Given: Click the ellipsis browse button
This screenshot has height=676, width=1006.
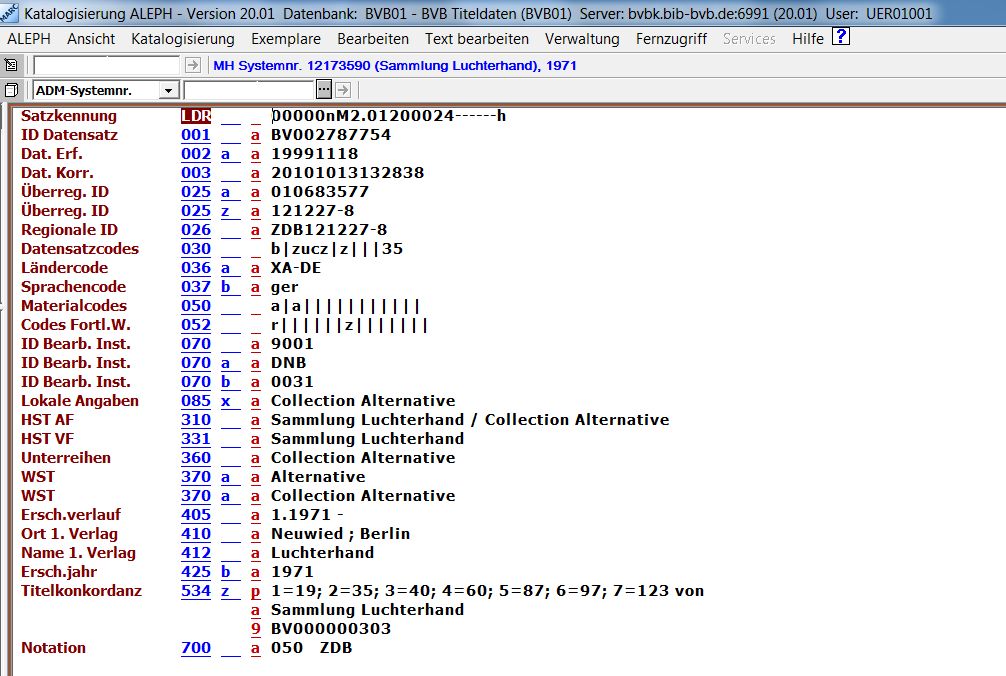Looking at the screenshot, I should pyautogui.click(x=323, y=90).
